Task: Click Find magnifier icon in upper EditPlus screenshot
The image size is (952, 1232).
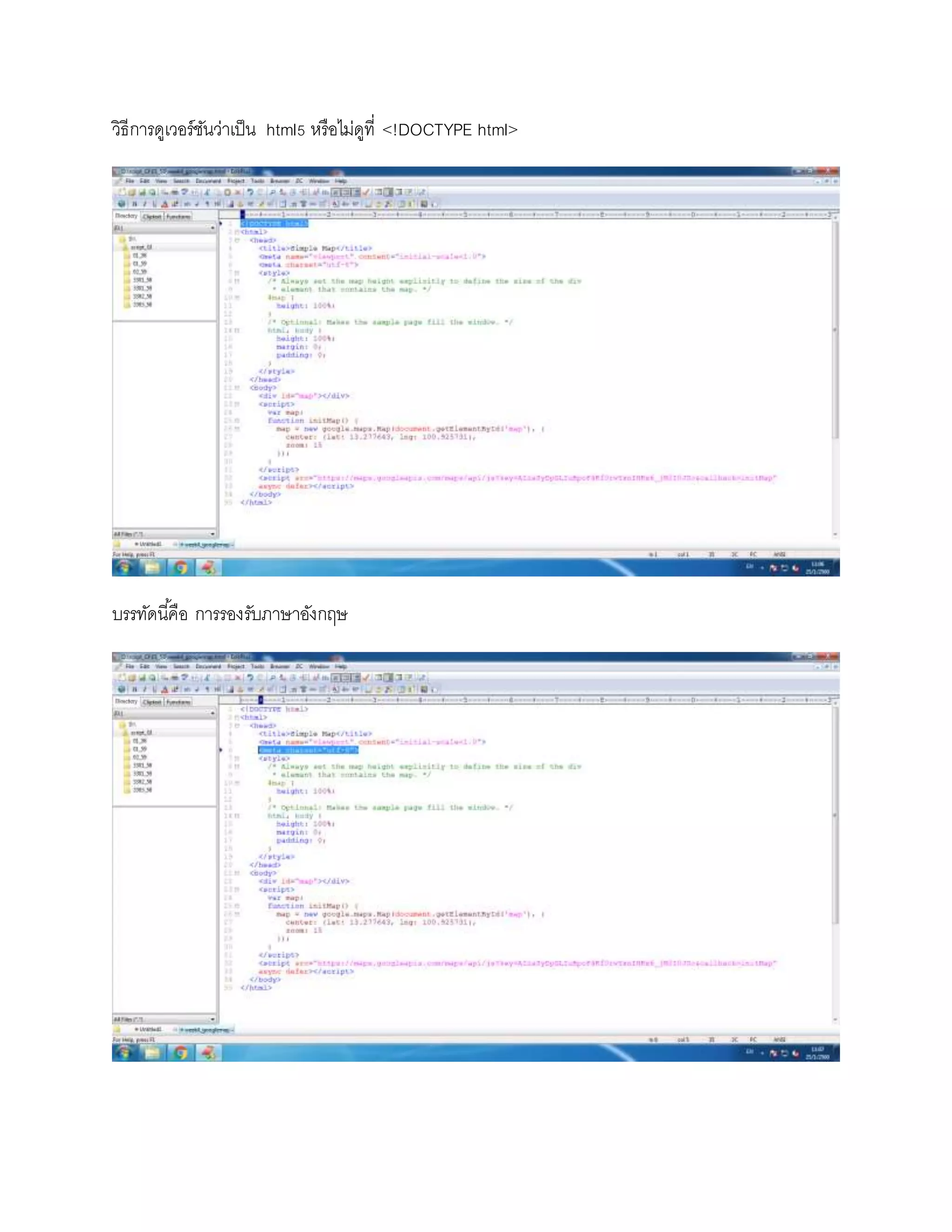Action: 273,192
